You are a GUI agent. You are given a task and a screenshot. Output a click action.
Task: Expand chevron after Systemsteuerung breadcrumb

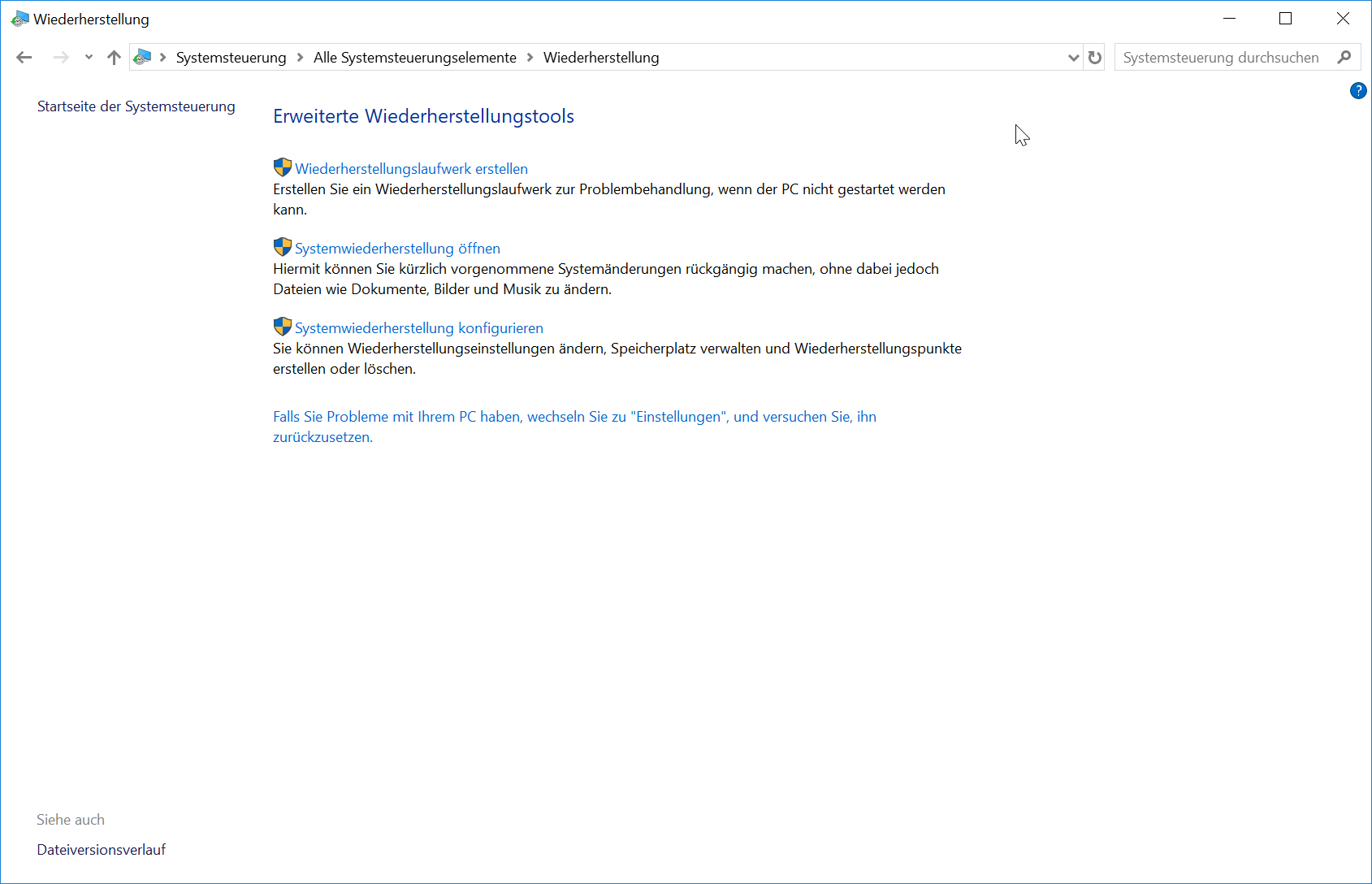300,57
